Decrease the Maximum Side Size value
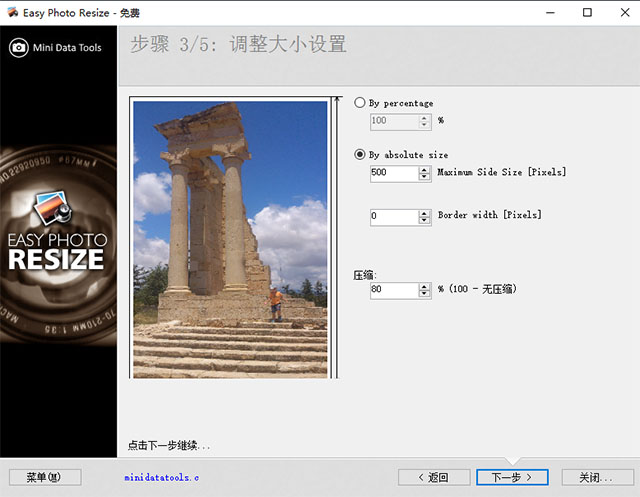640x497 pixels. tap(425, 177)
